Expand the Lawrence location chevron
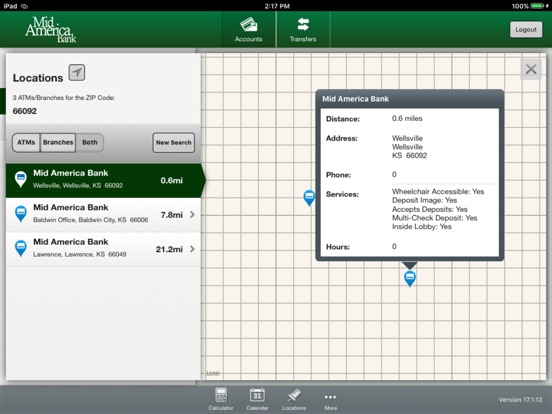The image size is (552, 414). (x=192, y=249)
